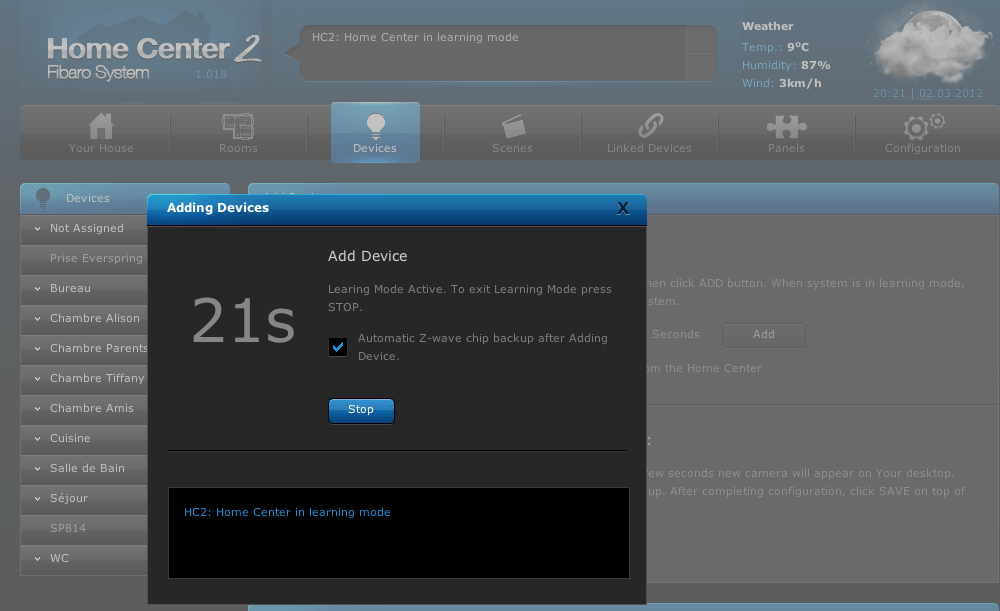The width and height of the screenshot is (1000, 611).
Task: Click the weather cloud and moon icon
Action: 930,46
